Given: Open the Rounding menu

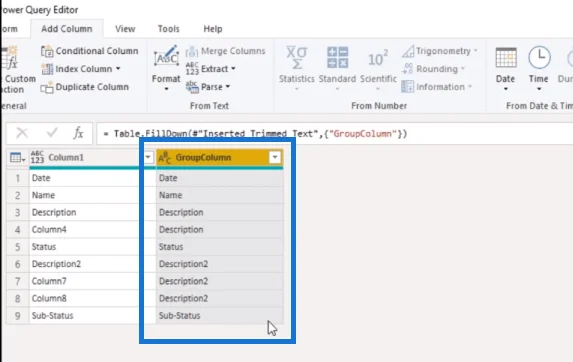Looking at the screenshot, I should pyautogui.click(x=433, y=69).
